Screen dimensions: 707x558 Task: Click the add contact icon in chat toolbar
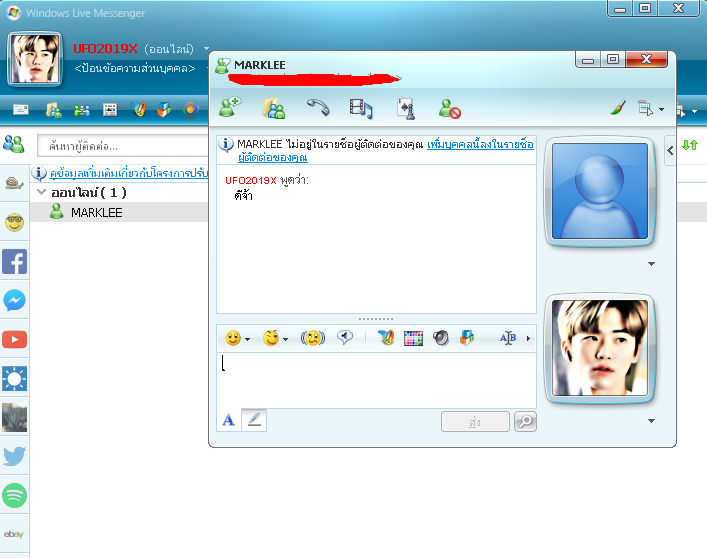pyautogui.click(x=230, y=108)
